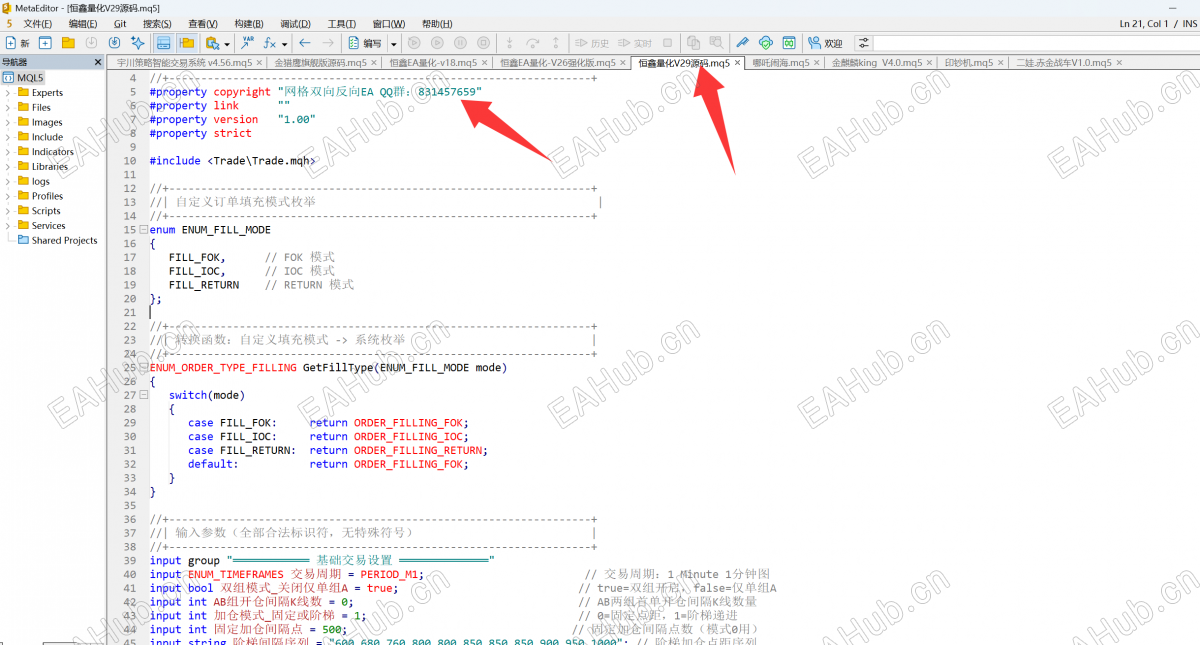Open the 文件(F) menu
The image size is (1200, 645).
tap(38, 23)
